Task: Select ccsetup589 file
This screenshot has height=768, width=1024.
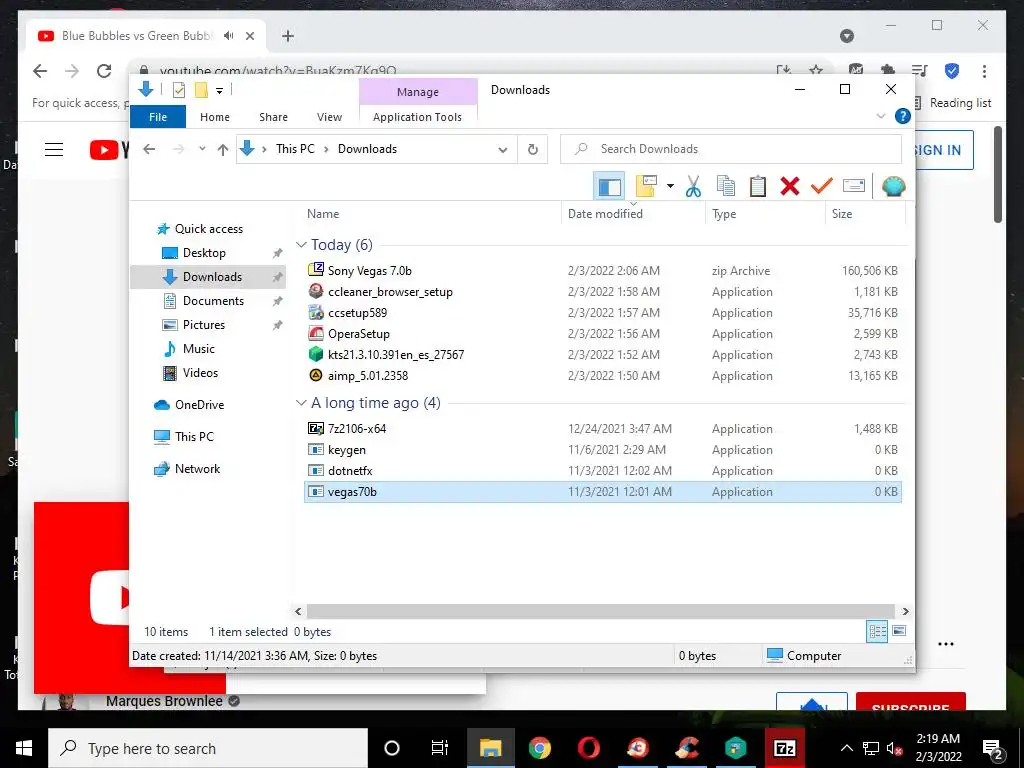Action: [x=603, y=313]
